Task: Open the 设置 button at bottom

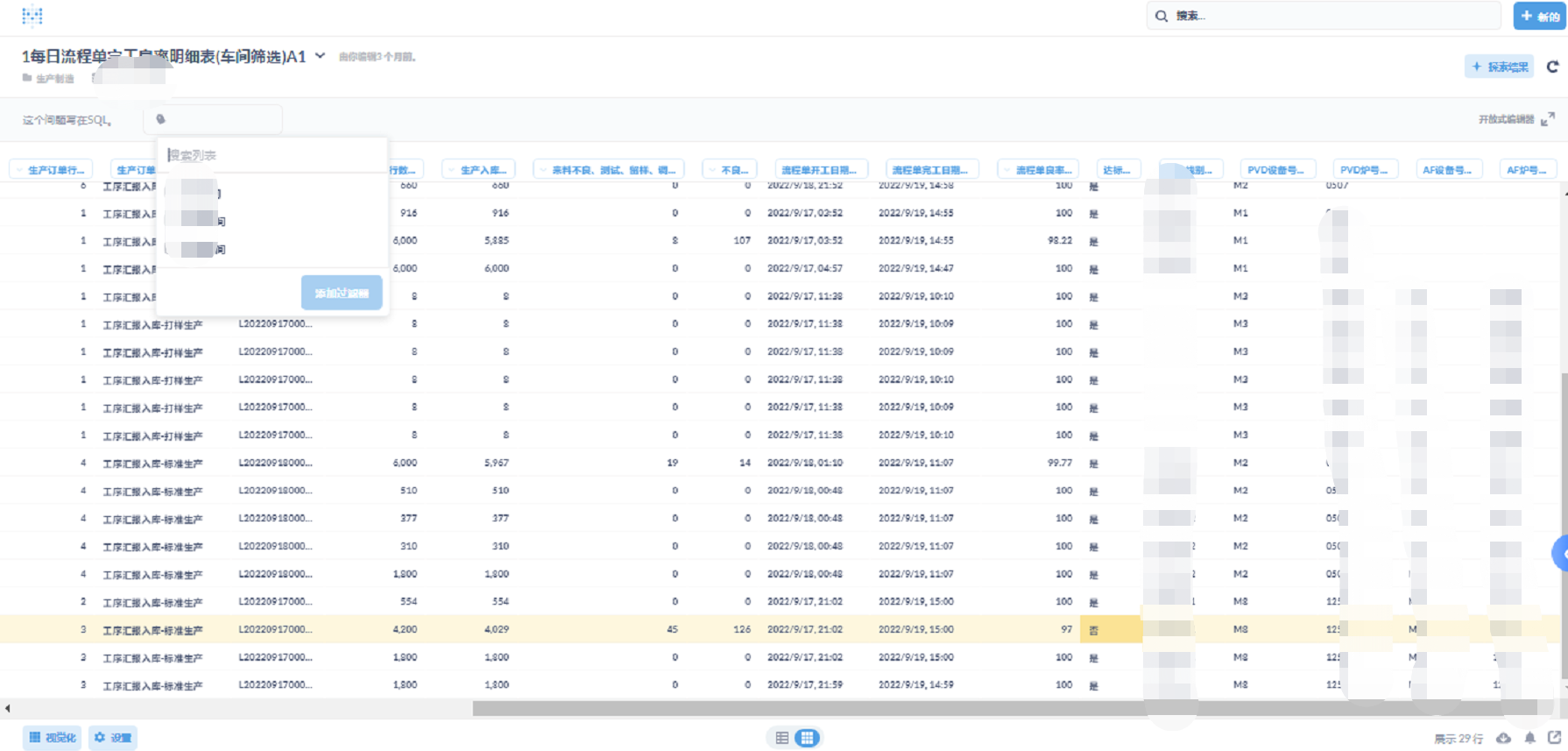Action: (x=113, y=738)
